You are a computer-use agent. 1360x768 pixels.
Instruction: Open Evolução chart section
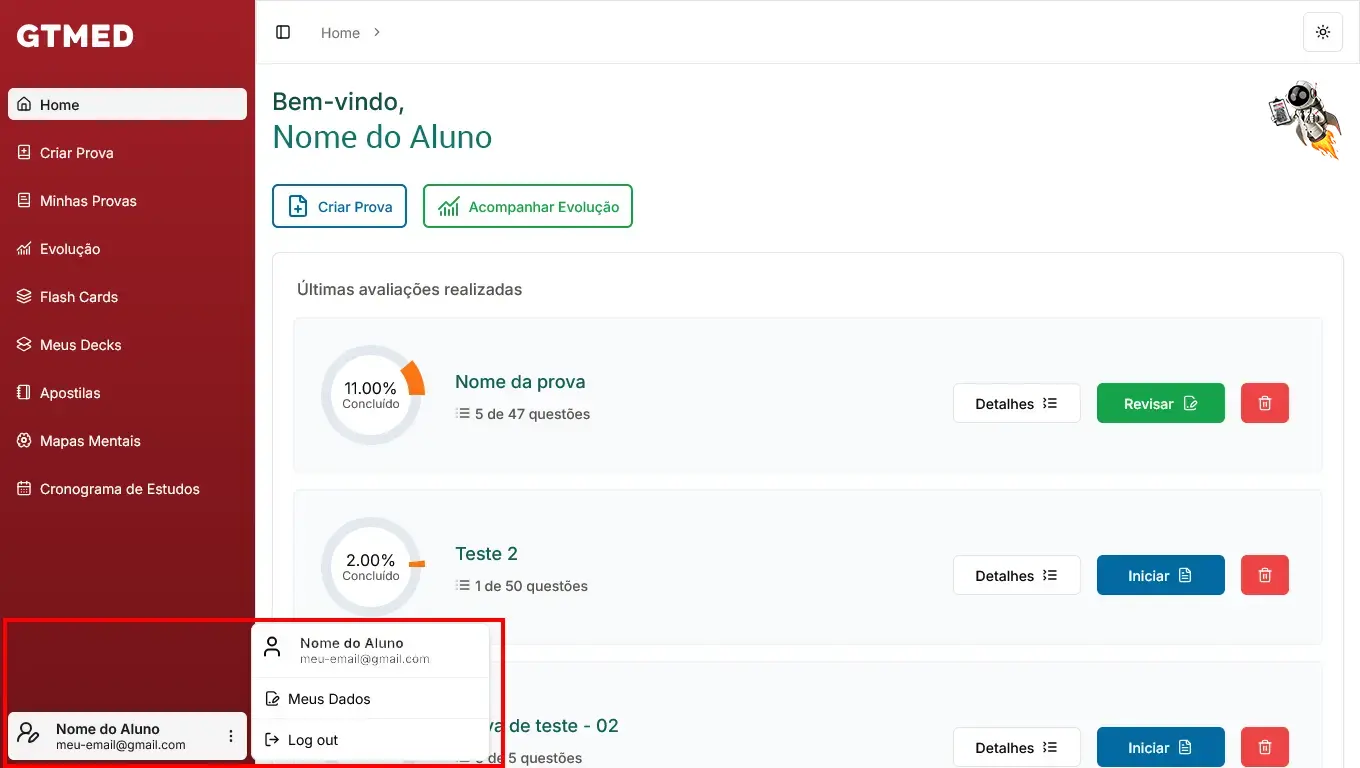[70, 249]
